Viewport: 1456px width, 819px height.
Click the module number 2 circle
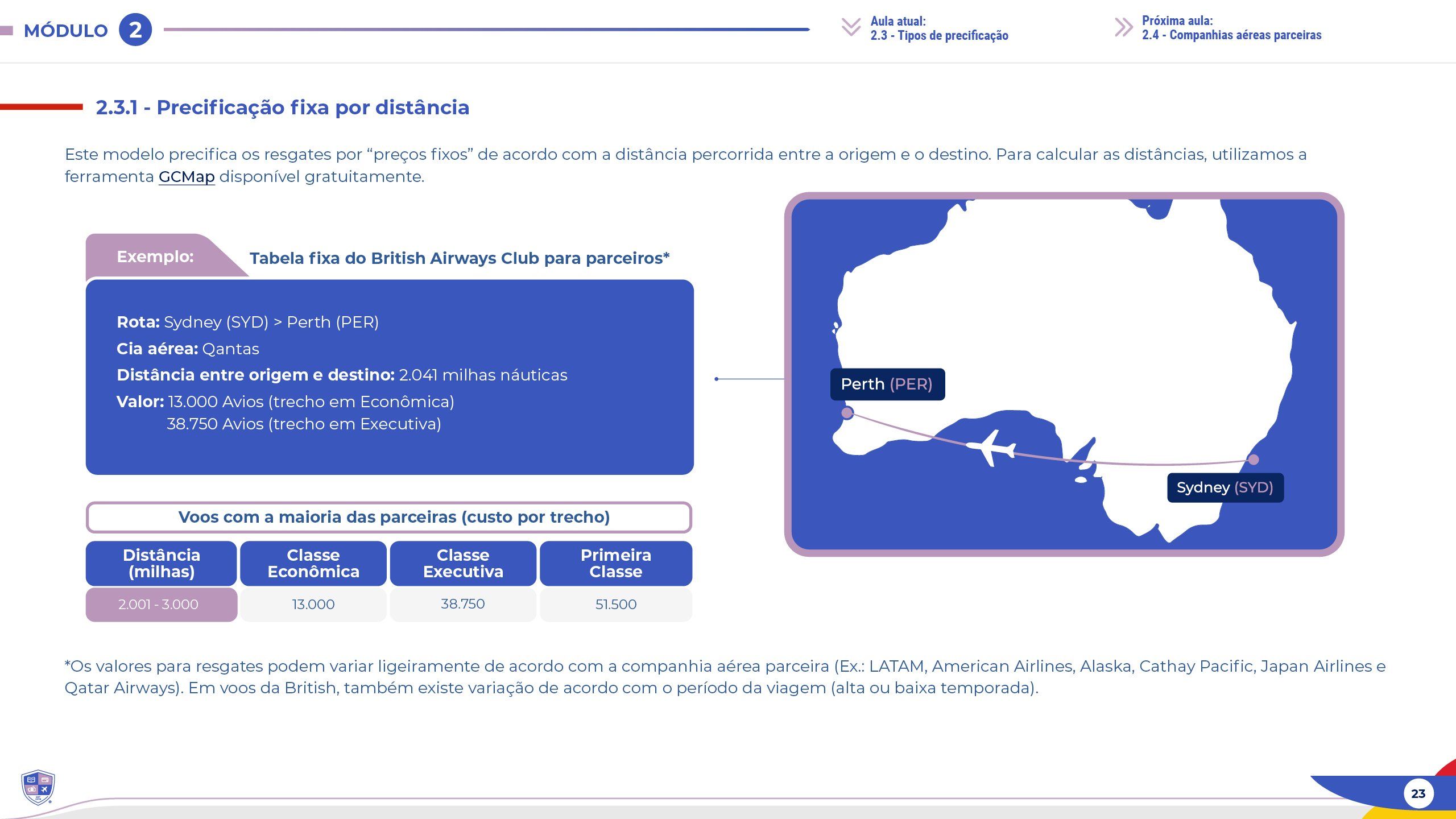click(135, 30)
